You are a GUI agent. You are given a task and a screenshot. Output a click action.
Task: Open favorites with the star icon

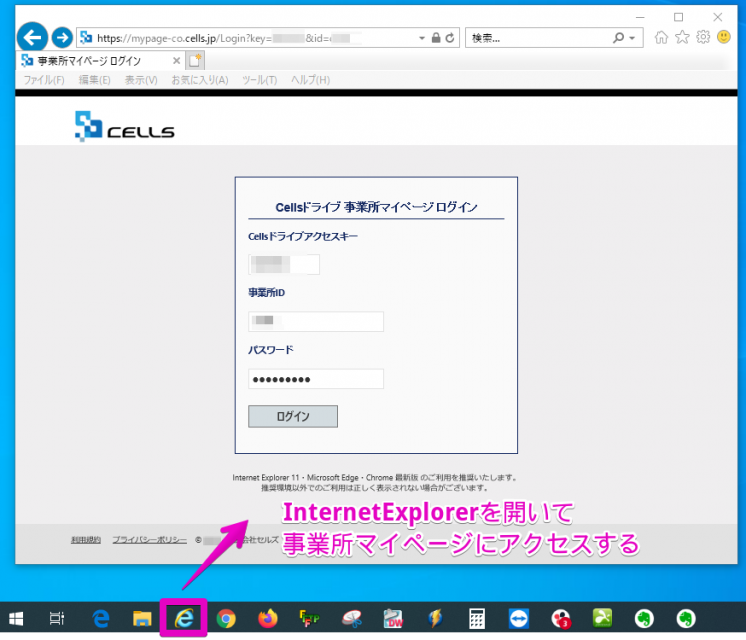[x=682, y=37]
